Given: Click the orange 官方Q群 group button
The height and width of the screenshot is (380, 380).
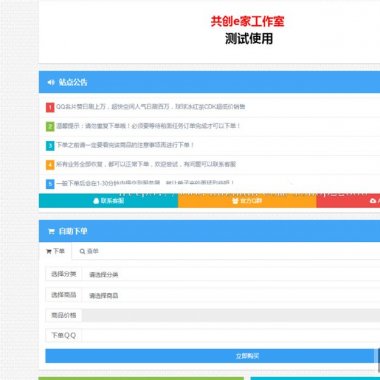Looking at the screenshot, I should pos(247,201).
